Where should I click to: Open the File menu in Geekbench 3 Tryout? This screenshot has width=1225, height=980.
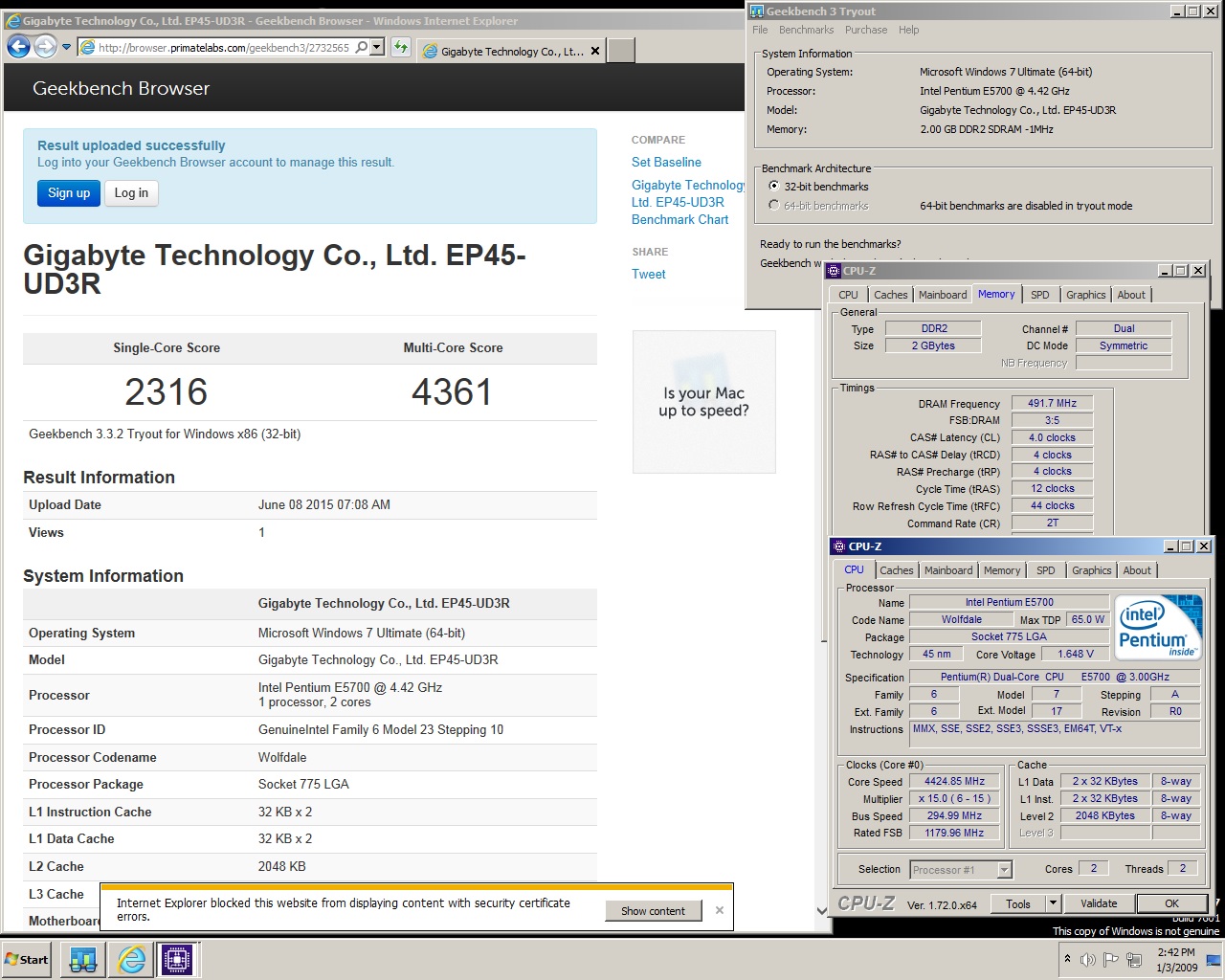pyautogui.click(x=760, y=31)
